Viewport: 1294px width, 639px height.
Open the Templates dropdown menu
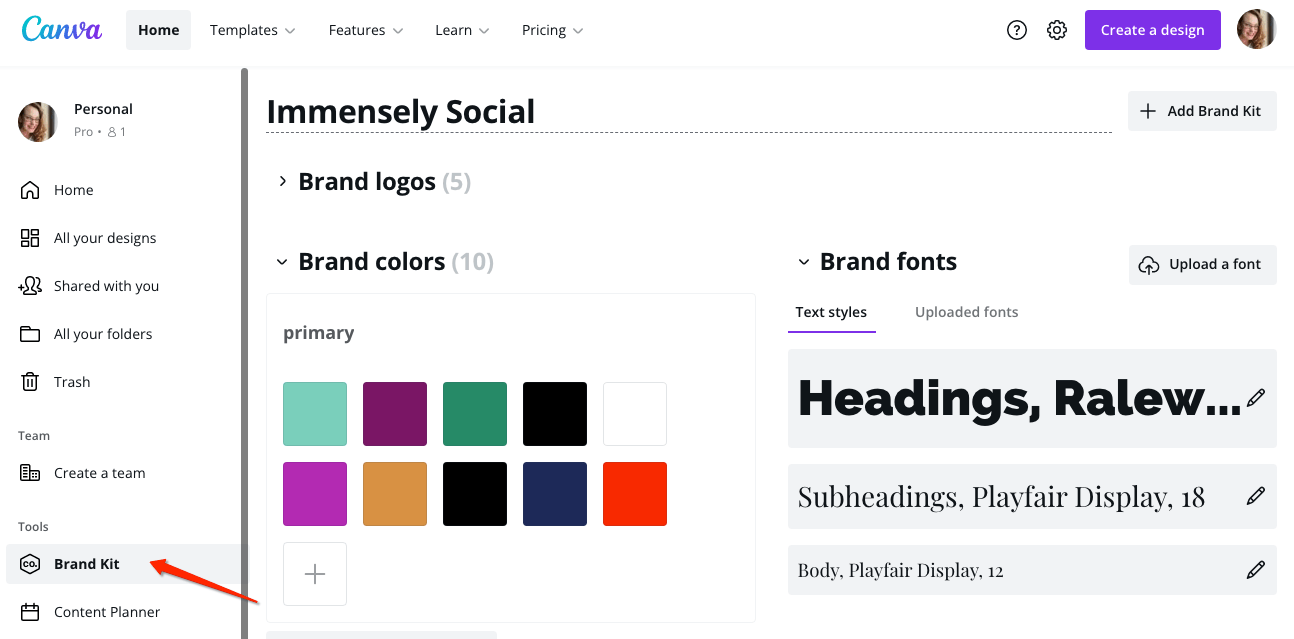click(253, 30)
